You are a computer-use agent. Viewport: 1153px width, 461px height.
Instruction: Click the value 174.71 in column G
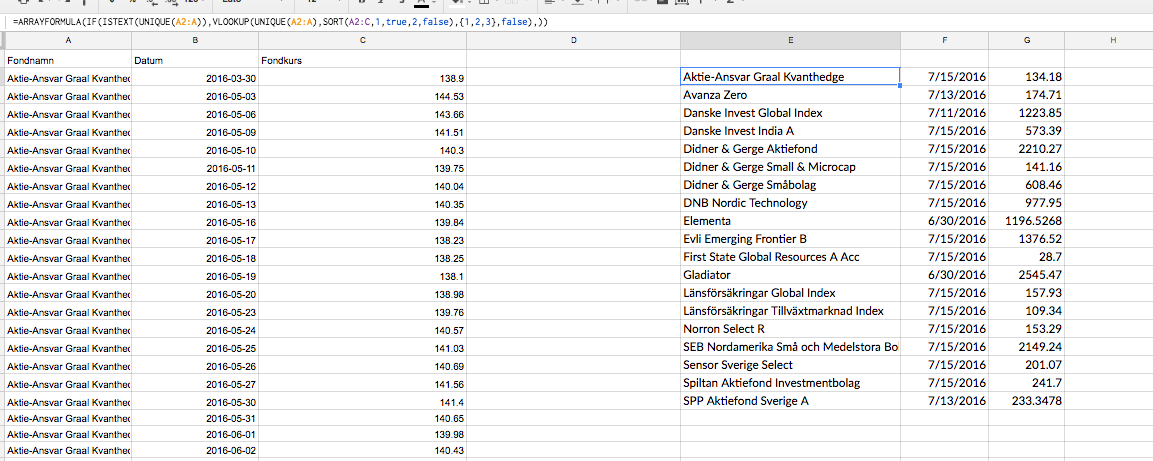coord(1027,95)
